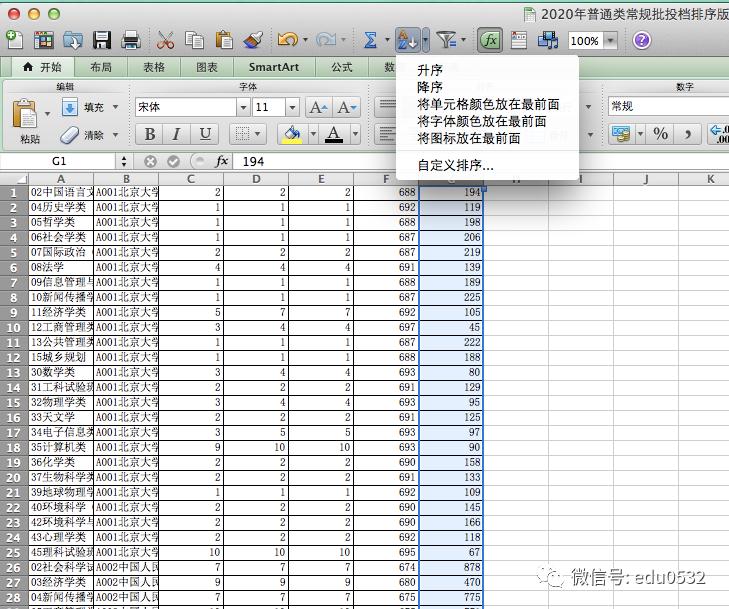Select row 10 header
Viewport: 729px width, 609px height.
pos(13,327)
